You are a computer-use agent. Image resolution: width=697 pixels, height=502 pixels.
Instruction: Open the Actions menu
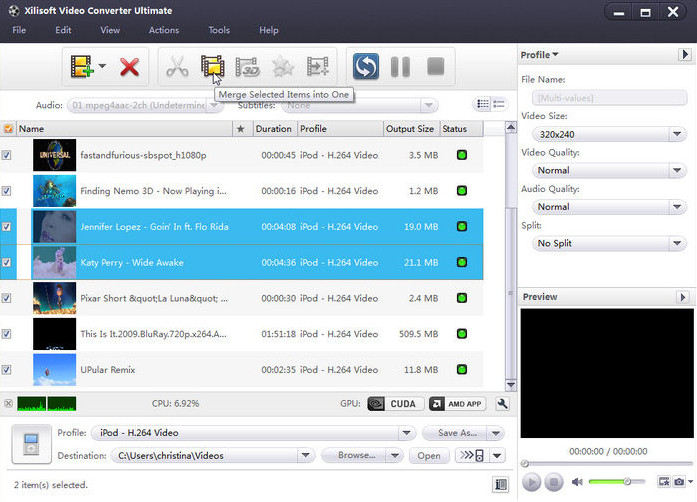164,30
